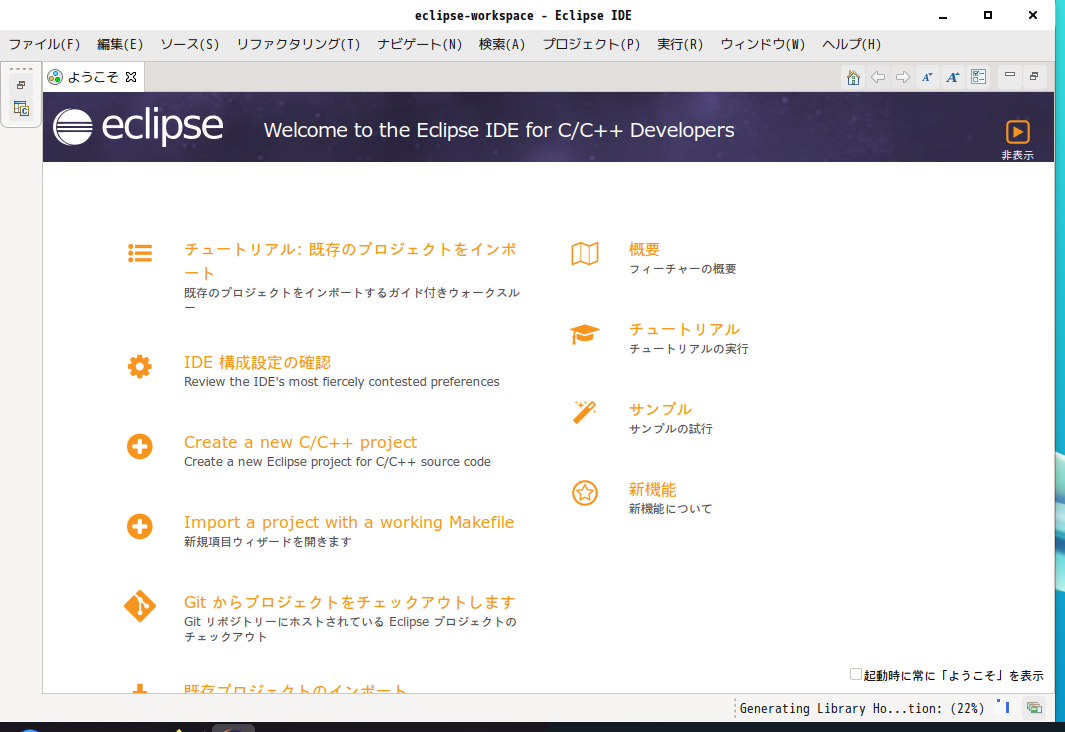Open the ナビゲート(N) menu
The width and height of the screenshot is (1065, 732).
419,45
